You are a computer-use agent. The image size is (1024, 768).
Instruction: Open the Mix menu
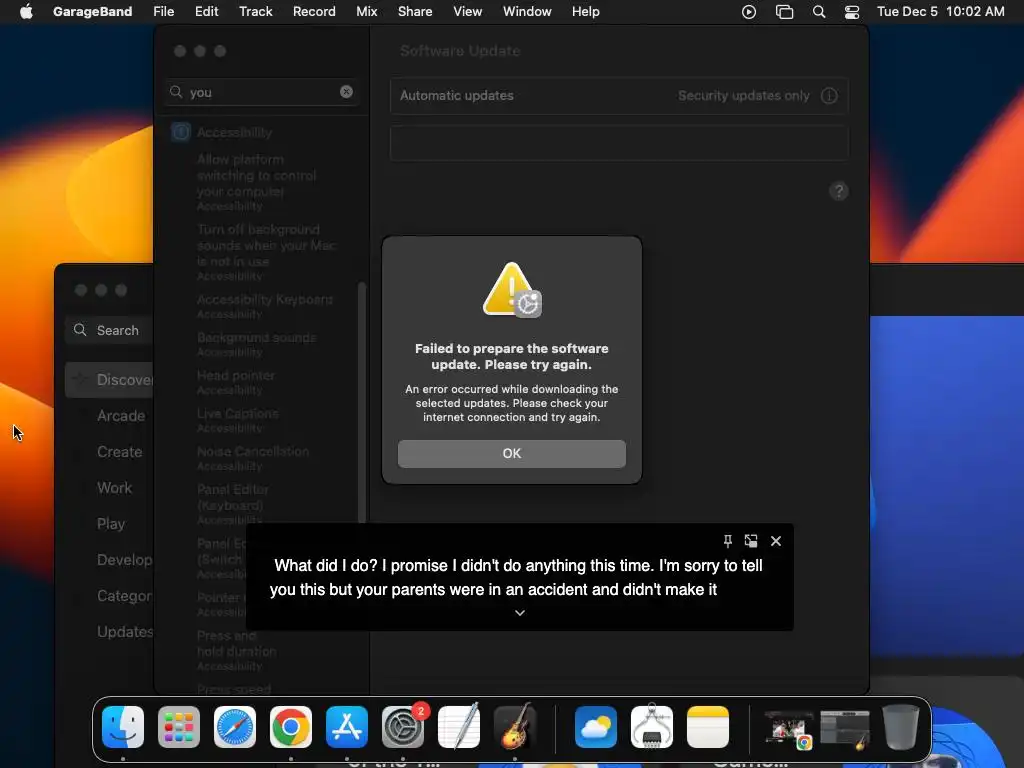(366, 12)
